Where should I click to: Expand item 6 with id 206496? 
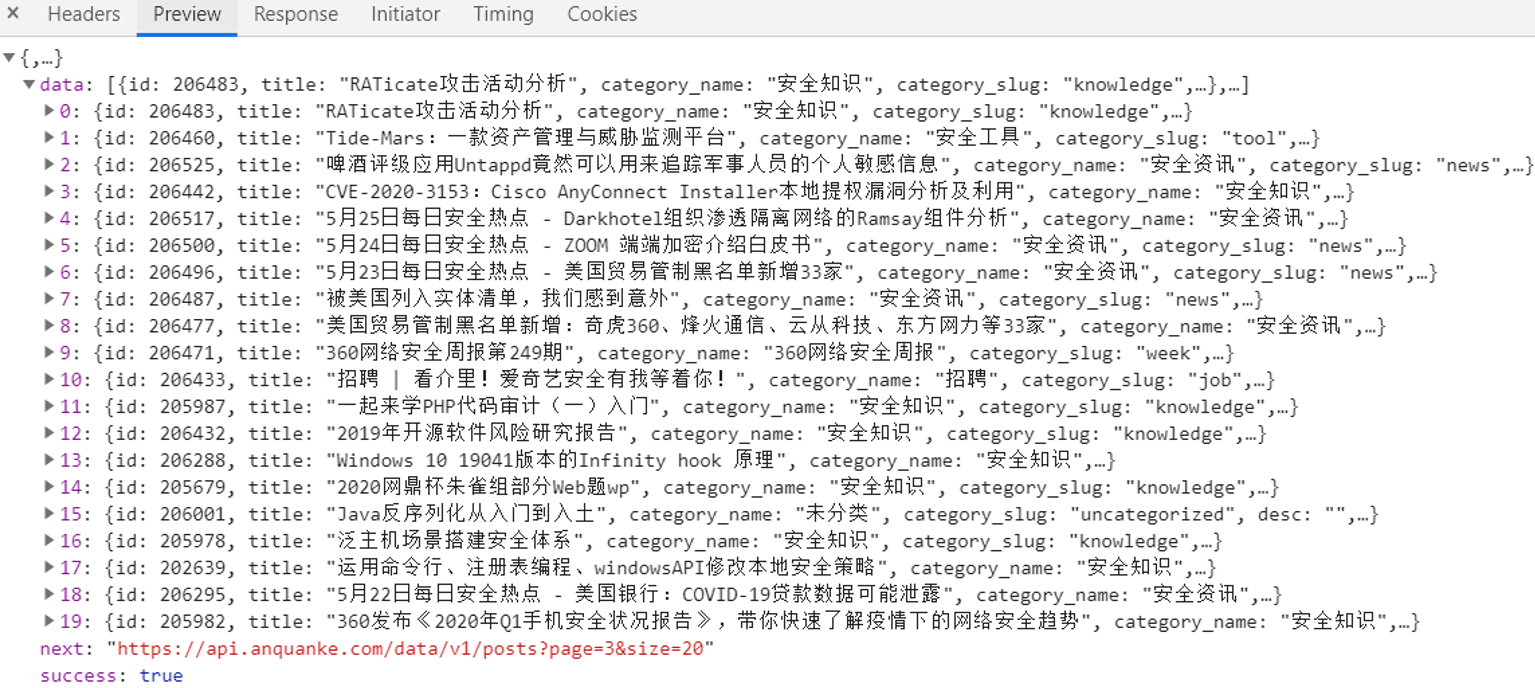click(49, 272)
